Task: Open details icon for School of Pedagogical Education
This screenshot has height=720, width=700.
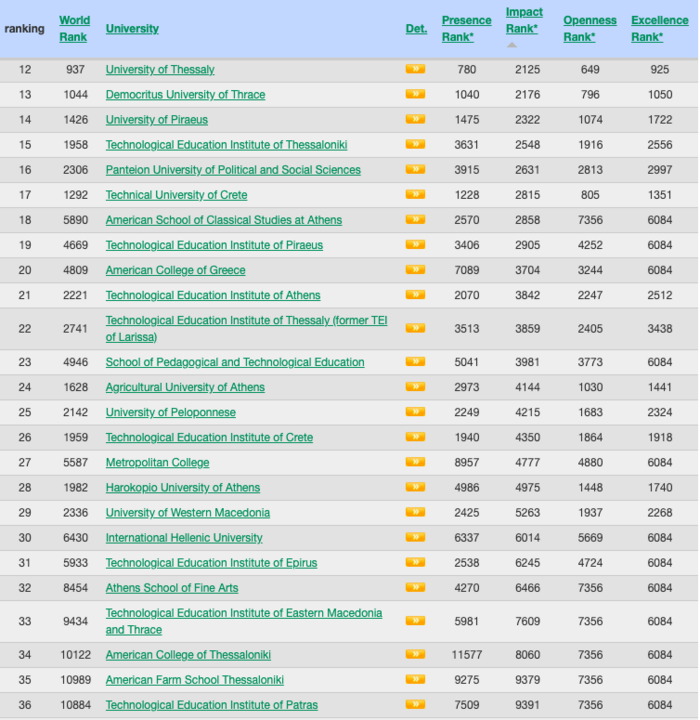Action: (415, 361)
